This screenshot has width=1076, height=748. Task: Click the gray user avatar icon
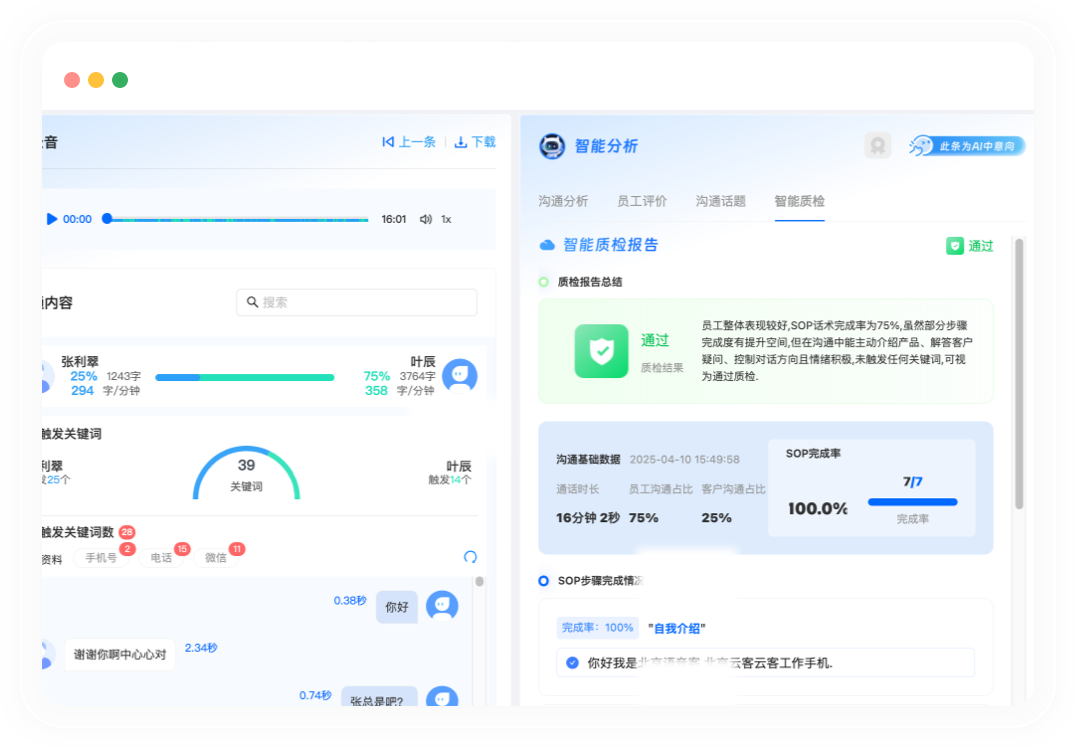(878, 146)
